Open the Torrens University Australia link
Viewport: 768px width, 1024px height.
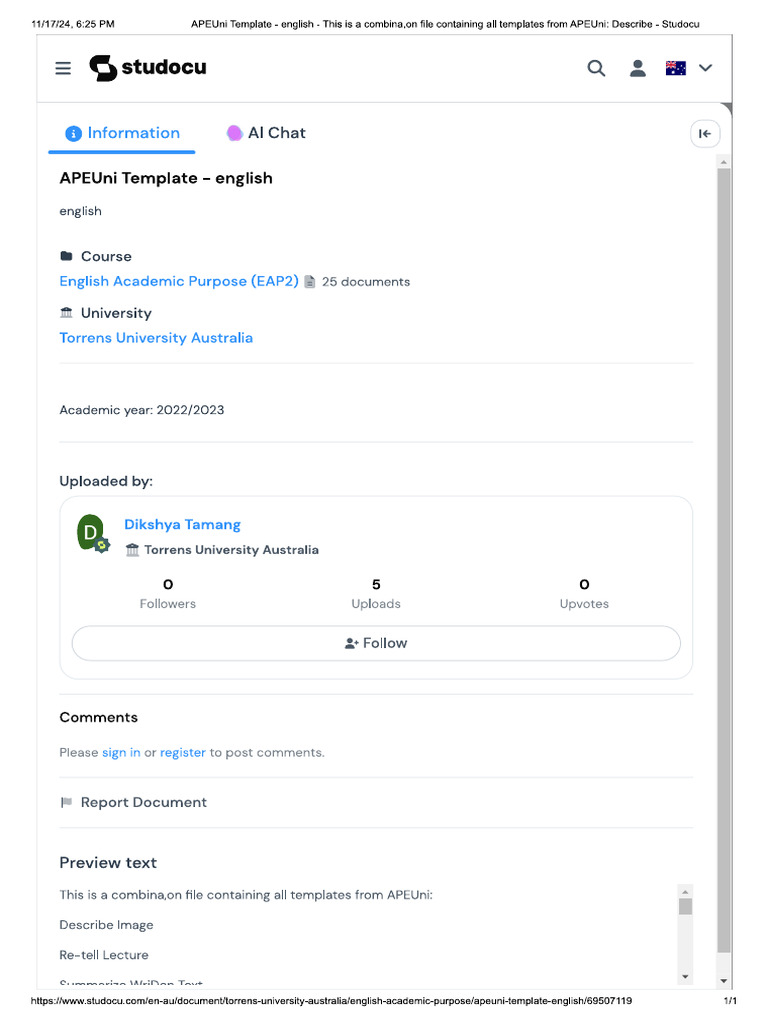click(156, 338)
